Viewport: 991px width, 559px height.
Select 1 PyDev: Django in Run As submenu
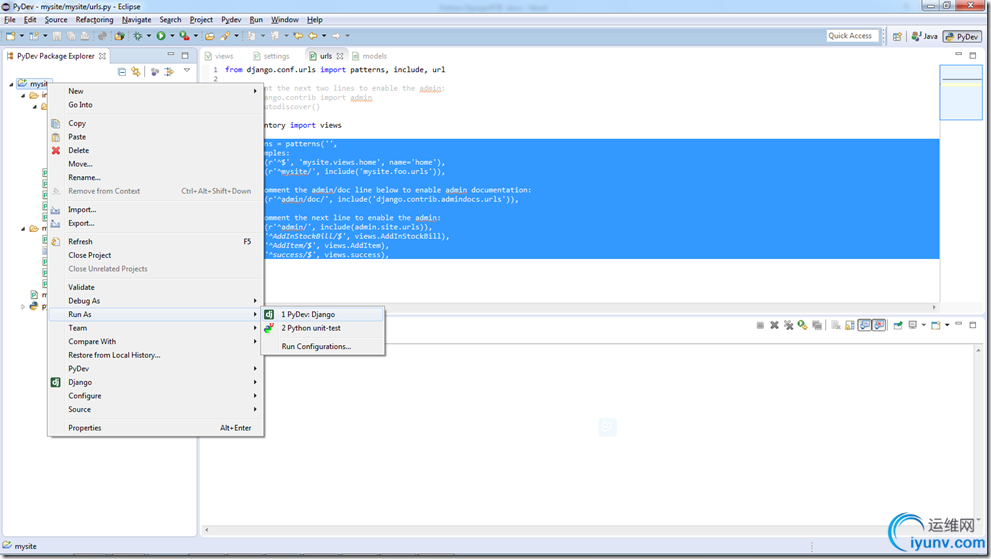(x=323, y=314)
